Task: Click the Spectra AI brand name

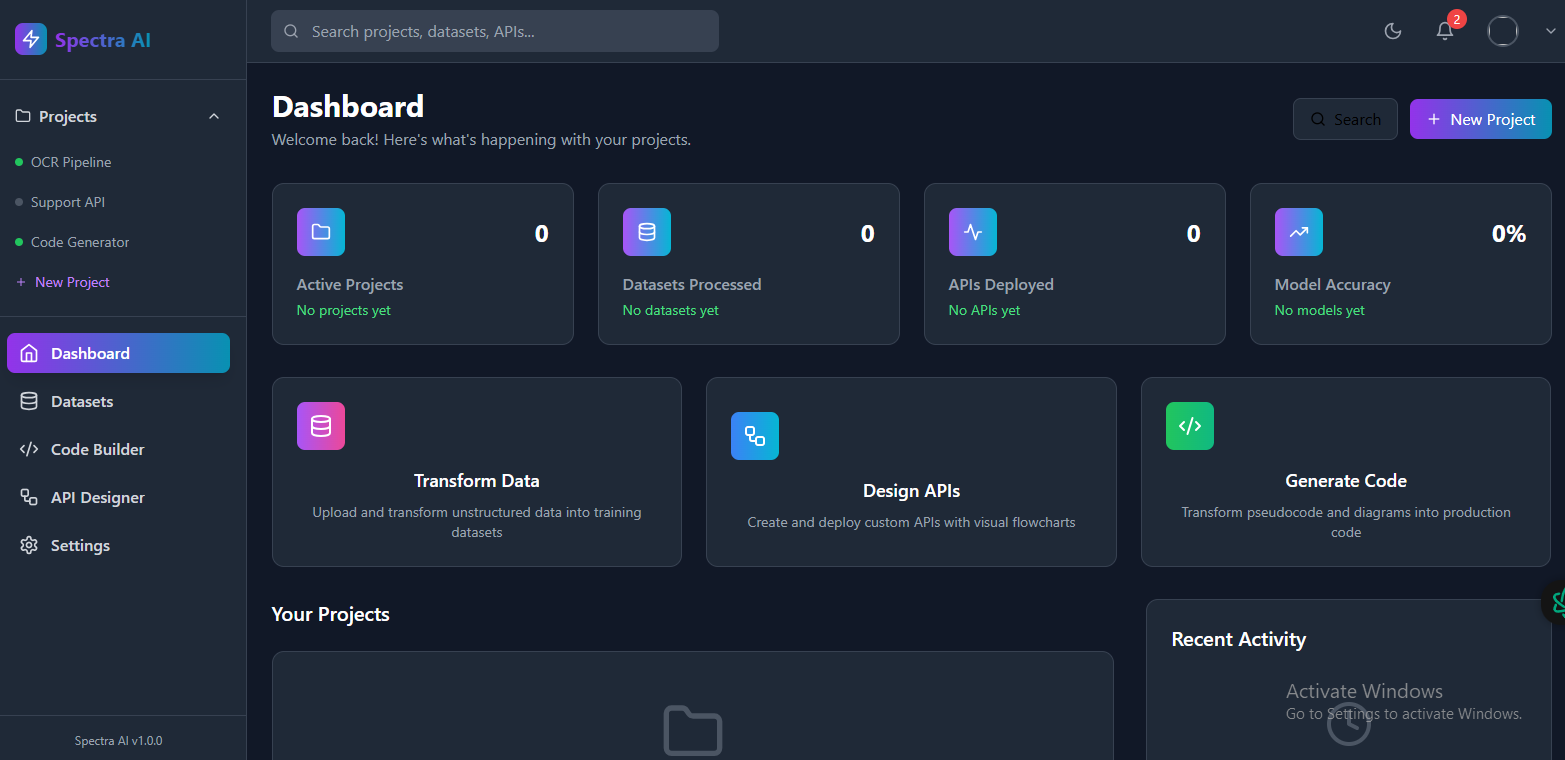Action: pyautogui.click(x=103, y=40)
